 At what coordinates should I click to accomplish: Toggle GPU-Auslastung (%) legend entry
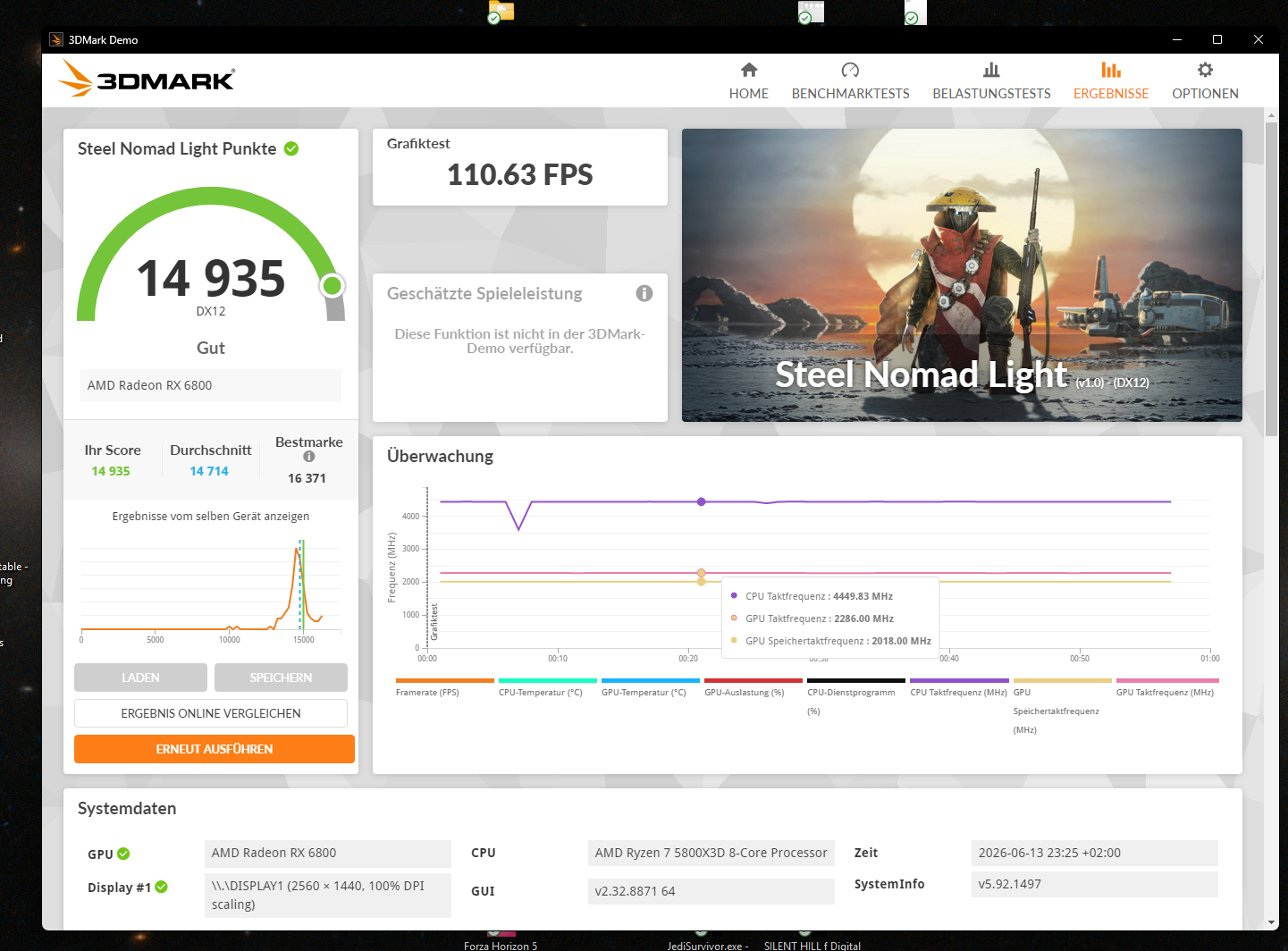point(753,687)
